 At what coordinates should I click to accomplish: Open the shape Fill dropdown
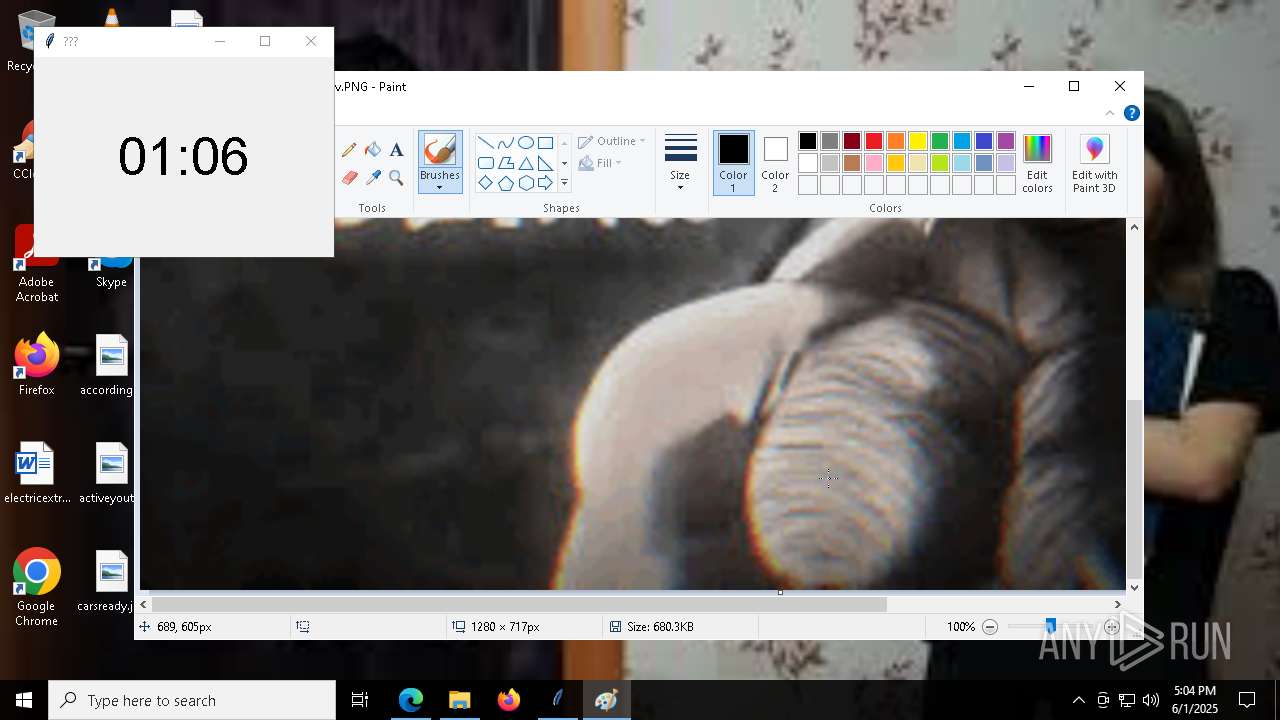tap(600, 163)
